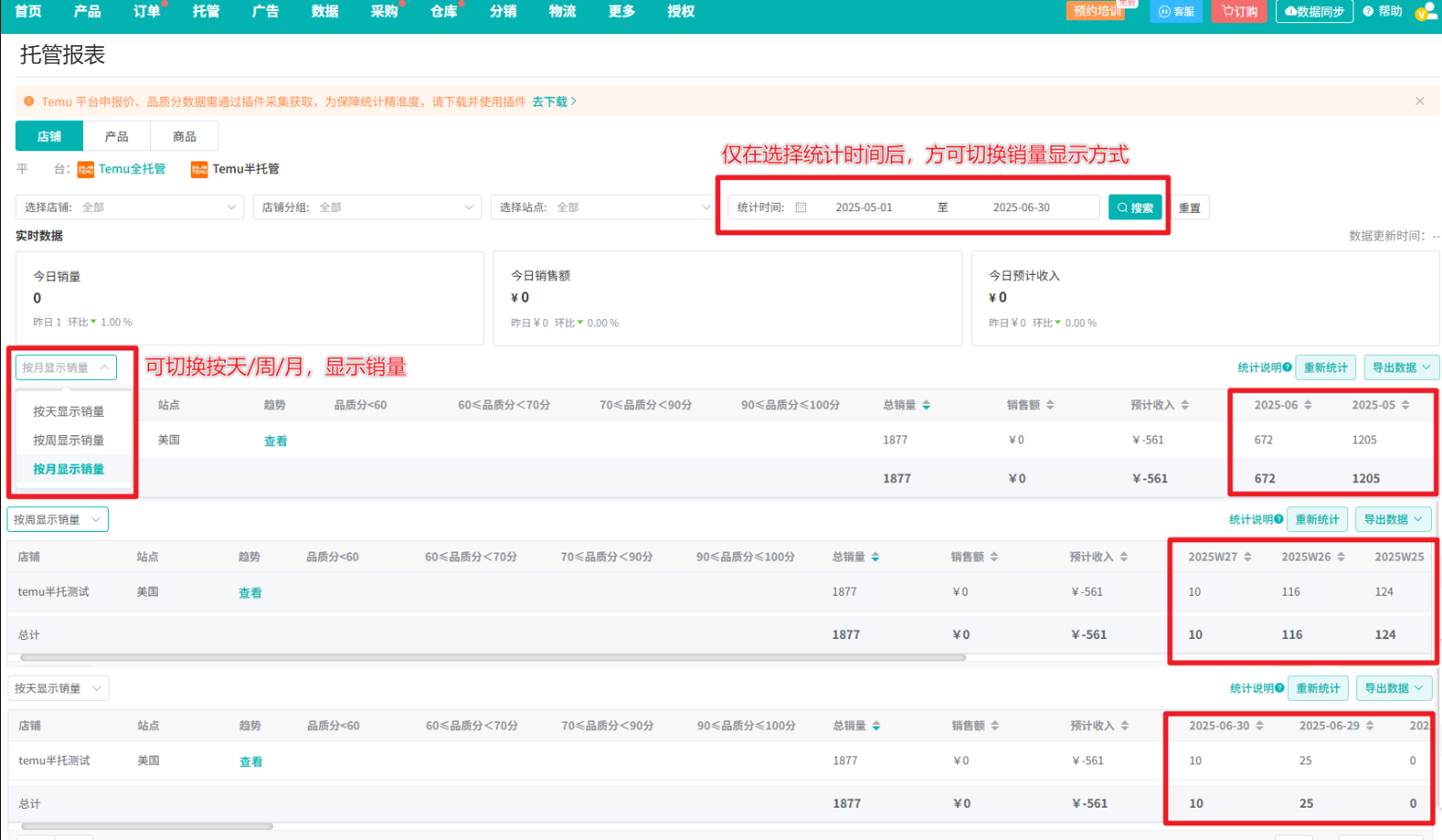
Task: Click the Temu半托管 platform icon
Action: click(x=199, y=170)
